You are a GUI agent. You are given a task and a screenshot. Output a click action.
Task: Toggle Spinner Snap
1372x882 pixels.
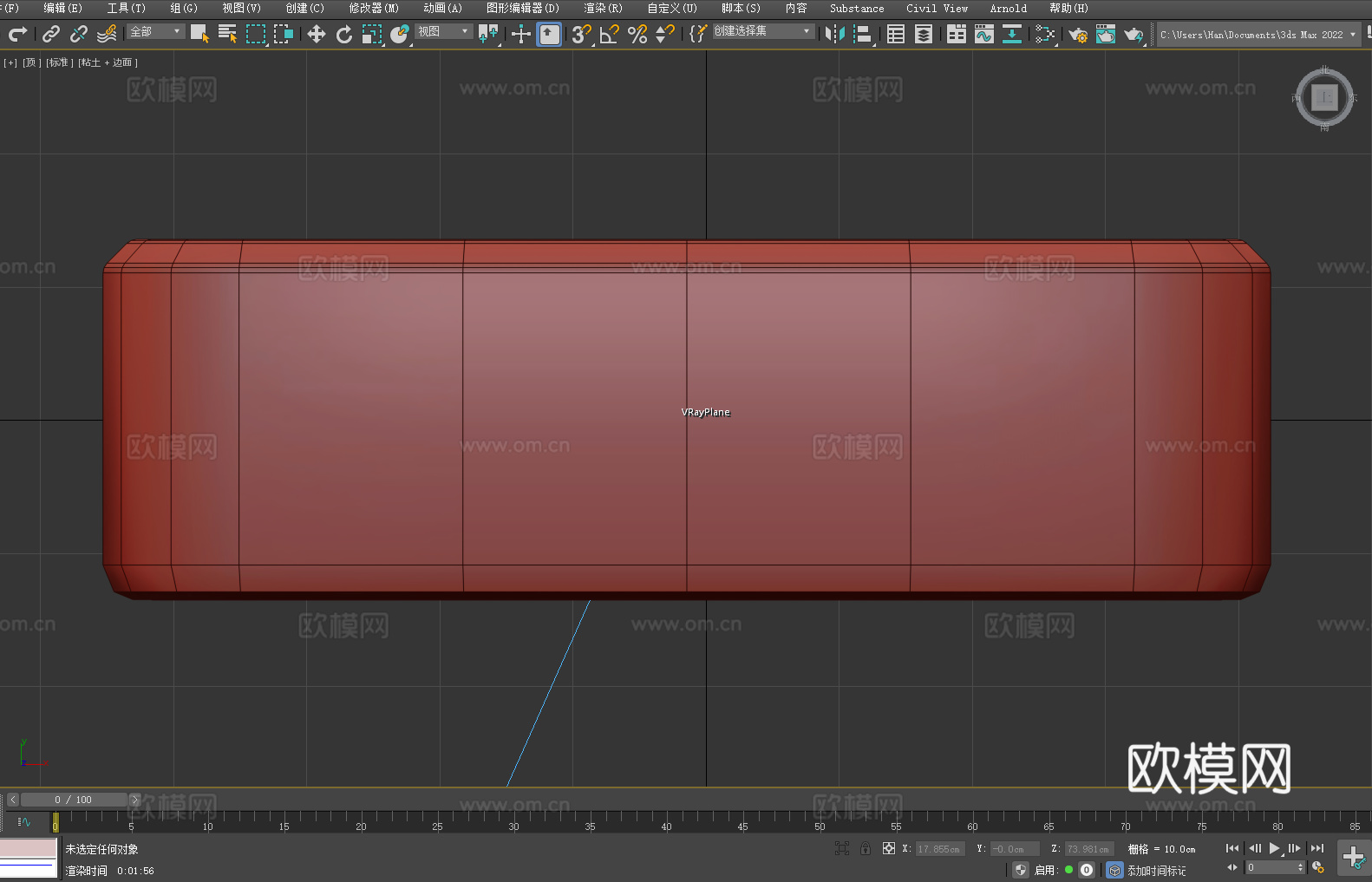[665, 34]
